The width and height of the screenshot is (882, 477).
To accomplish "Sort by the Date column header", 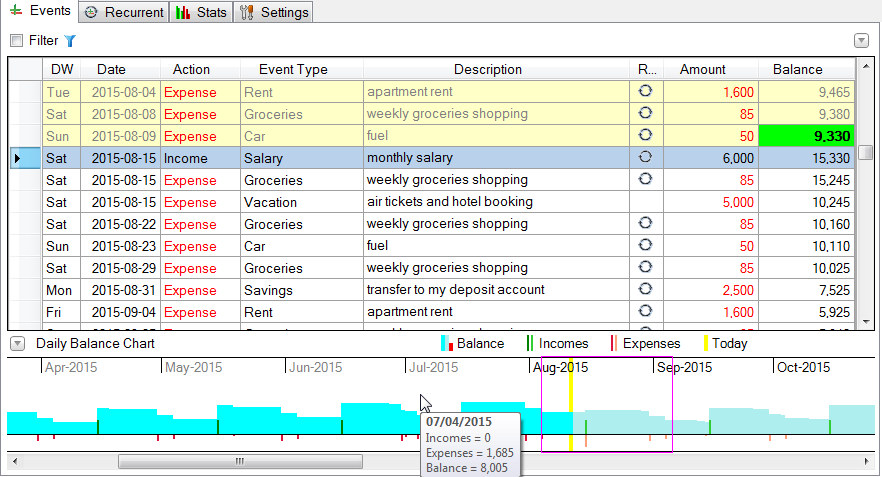I will click(x=120, y=69).
